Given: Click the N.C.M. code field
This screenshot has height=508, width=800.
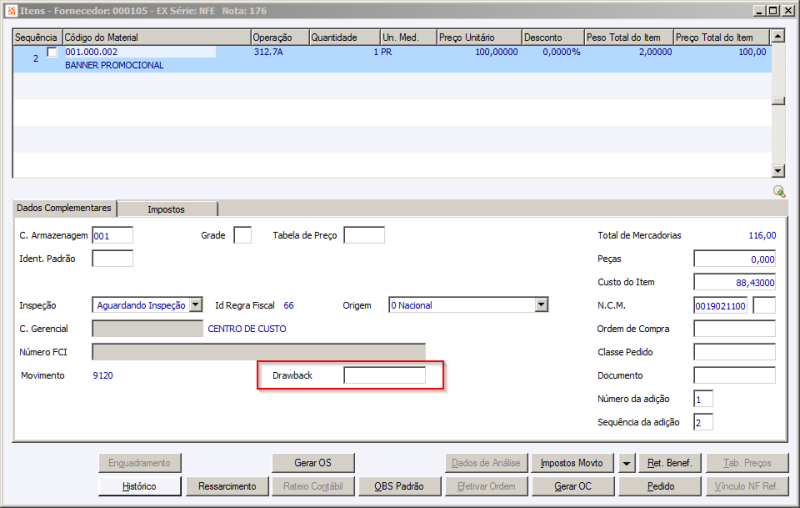Looking at the screenshot, I should click(720, 306).
